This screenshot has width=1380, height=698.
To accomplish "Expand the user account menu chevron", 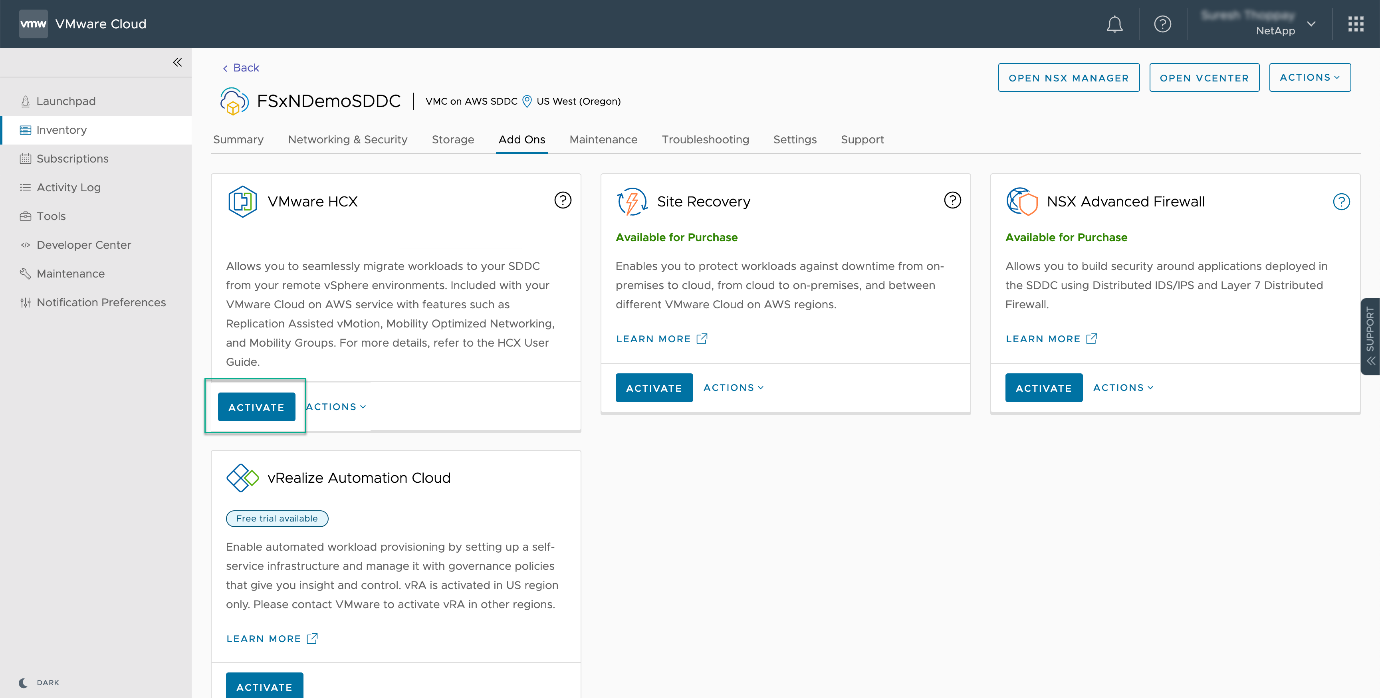I will 1312,24.
